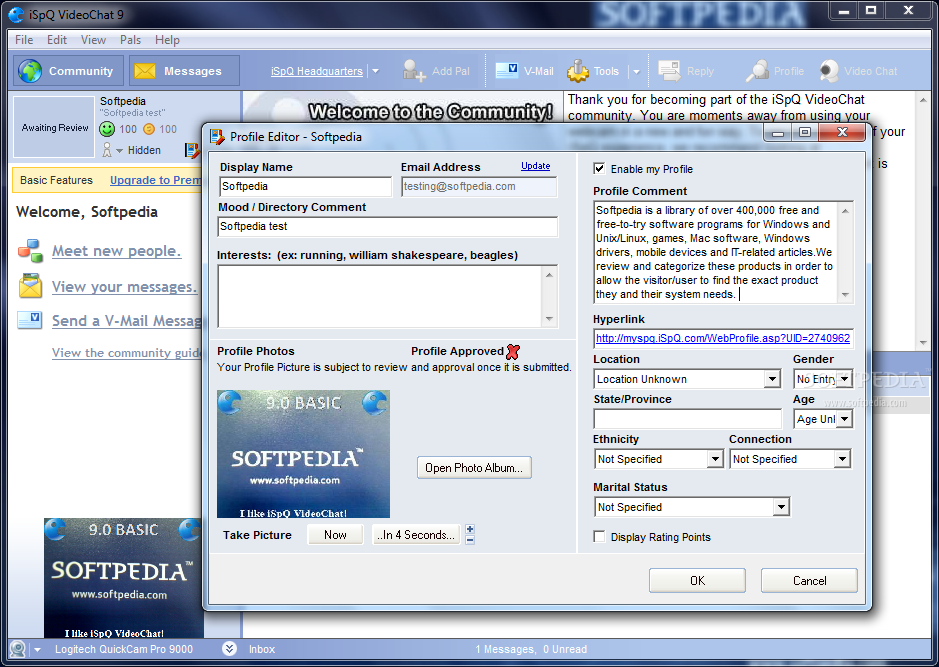Click the Open Photo Album button
939x667 pixels.
tap(474, 468)
